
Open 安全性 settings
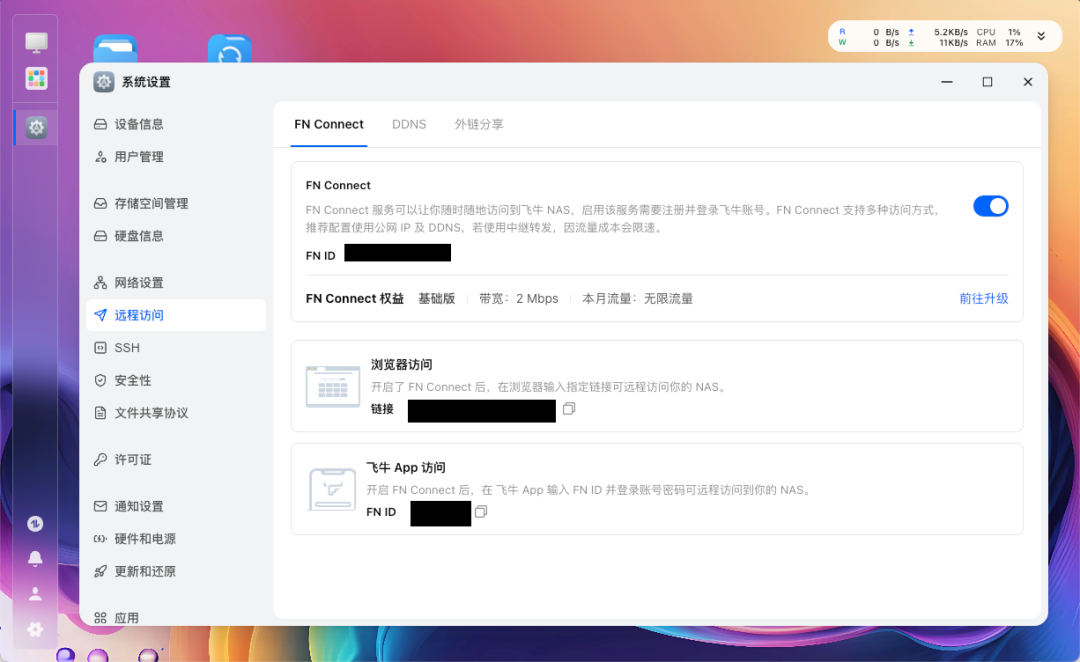(176, 380)
